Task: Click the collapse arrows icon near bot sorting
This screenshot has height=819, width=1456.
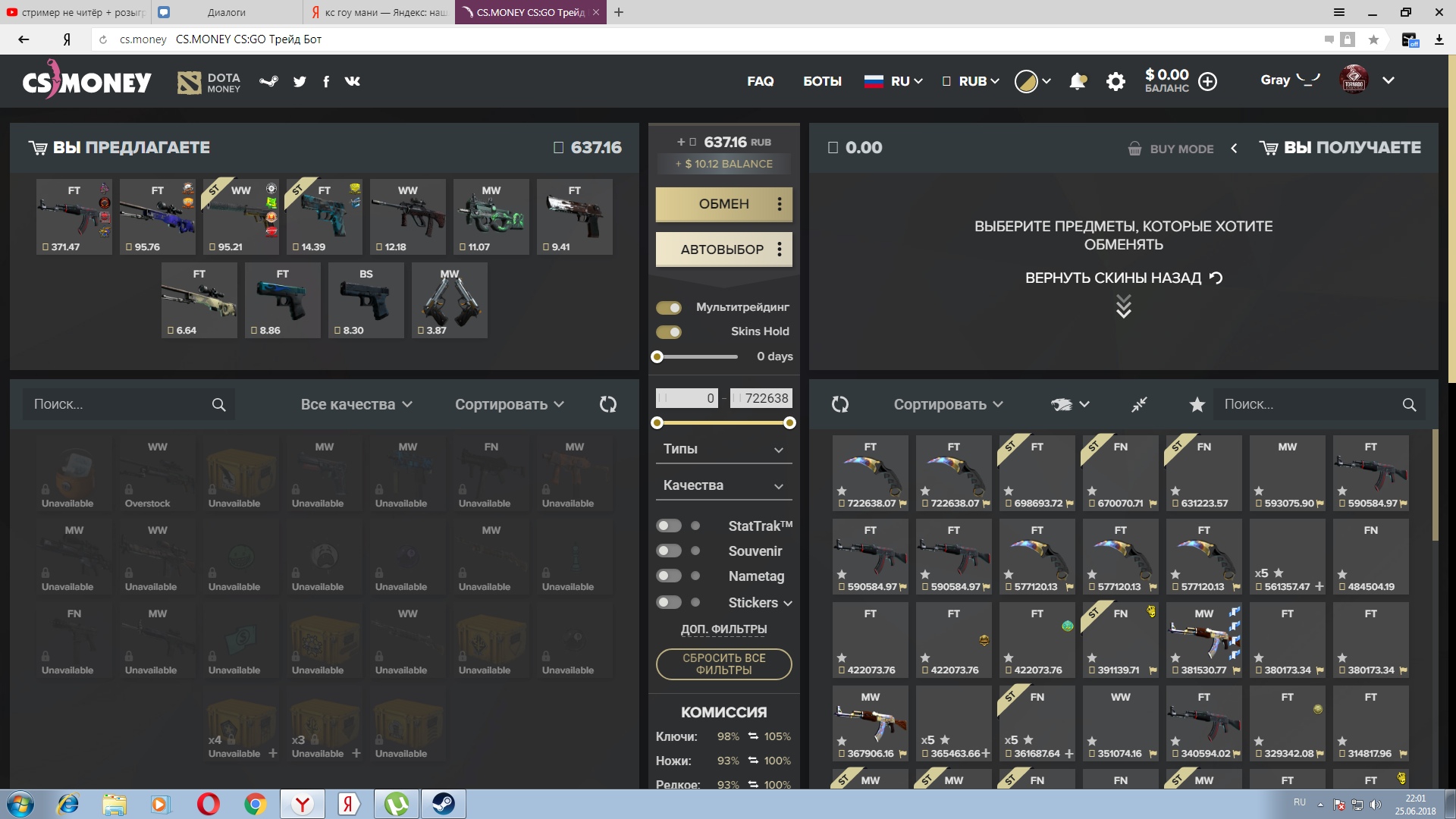Action: 1139,404
